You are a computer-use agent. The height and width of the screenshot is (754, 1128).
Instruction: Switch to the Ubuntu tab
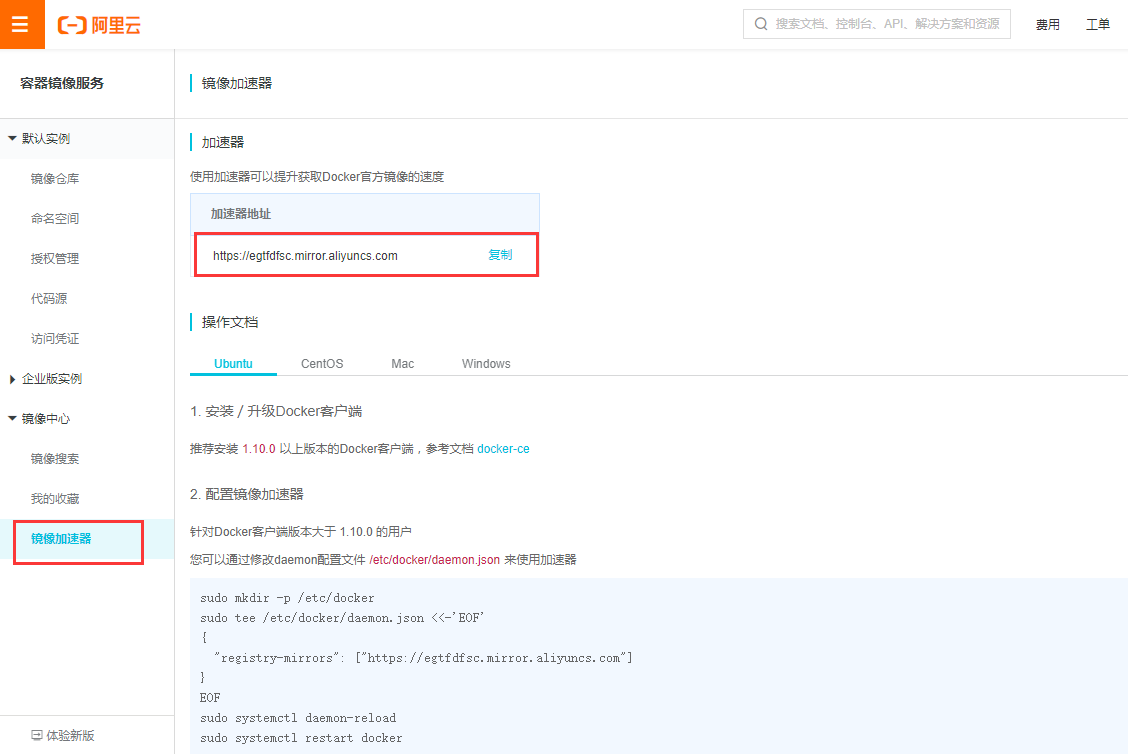[233, 363]
